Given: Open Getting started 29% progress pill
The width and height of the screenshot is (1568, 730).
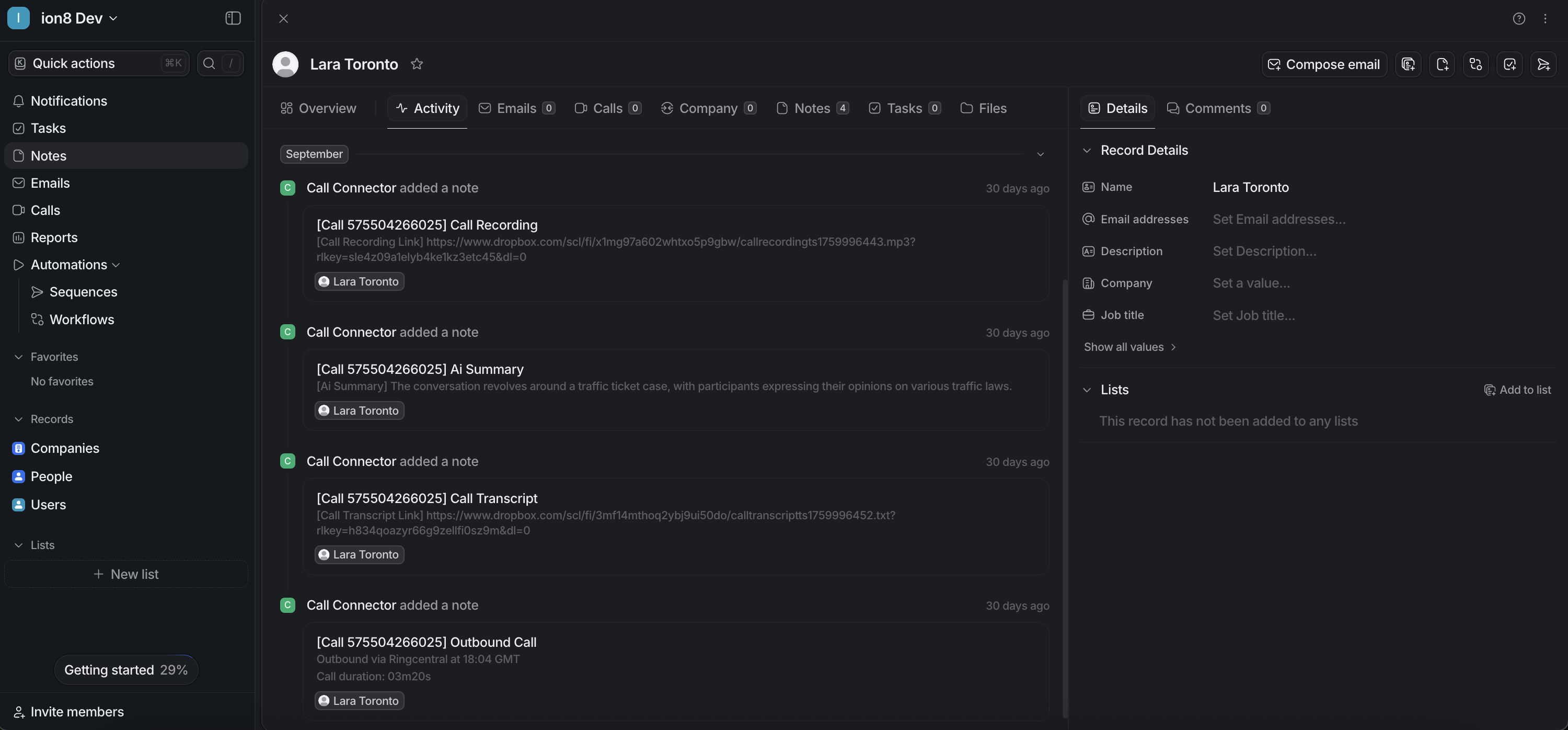Looking at the screenshot, I should click(x=126, y=670).
